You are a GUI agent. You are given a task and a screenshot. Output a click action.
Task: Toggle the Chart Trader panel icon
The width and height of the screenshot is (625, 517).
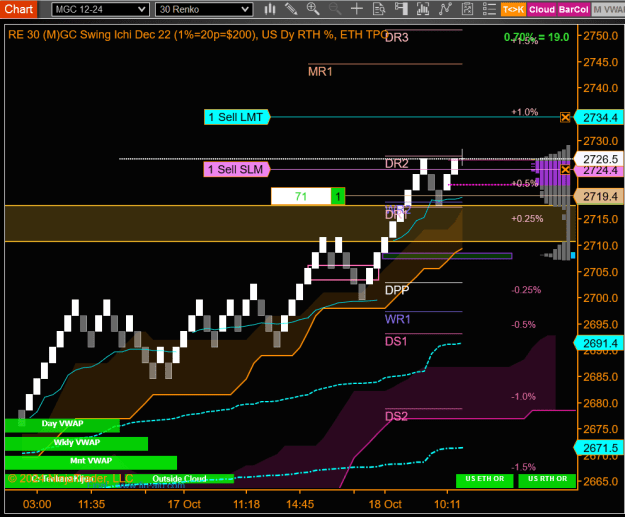401,9
